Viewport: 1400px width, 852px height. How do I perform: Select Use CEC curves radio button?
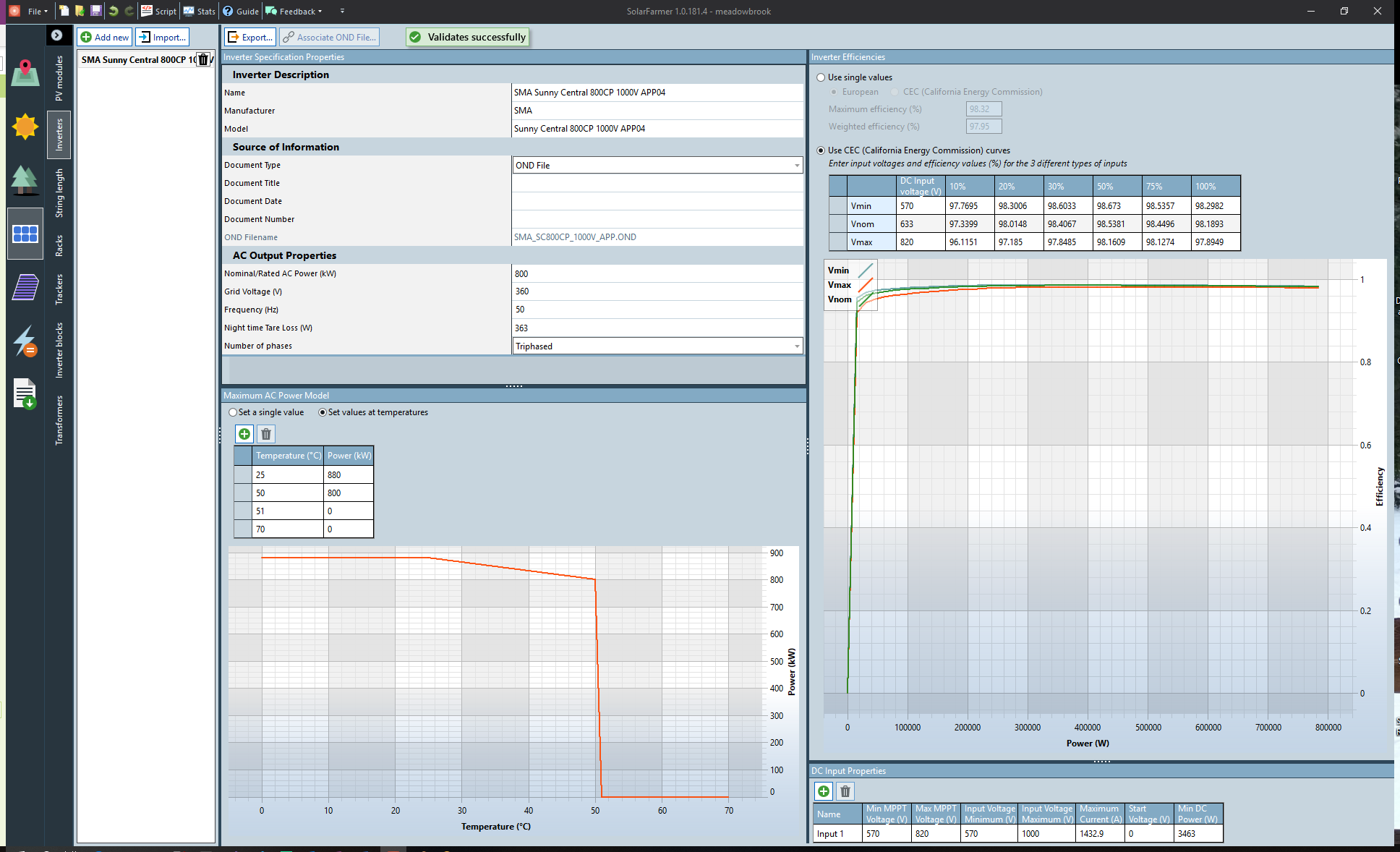[820, 150]
